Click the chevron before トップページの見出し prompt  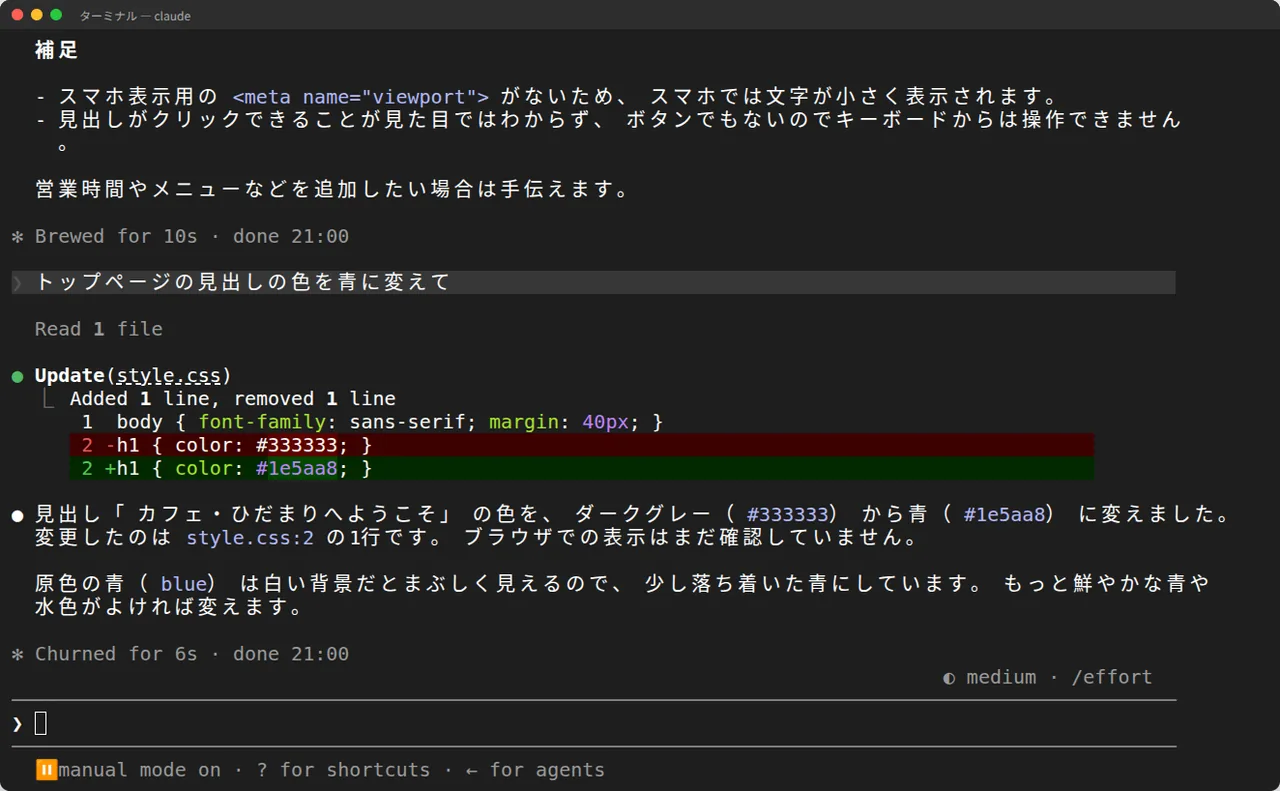pos(17,283)
